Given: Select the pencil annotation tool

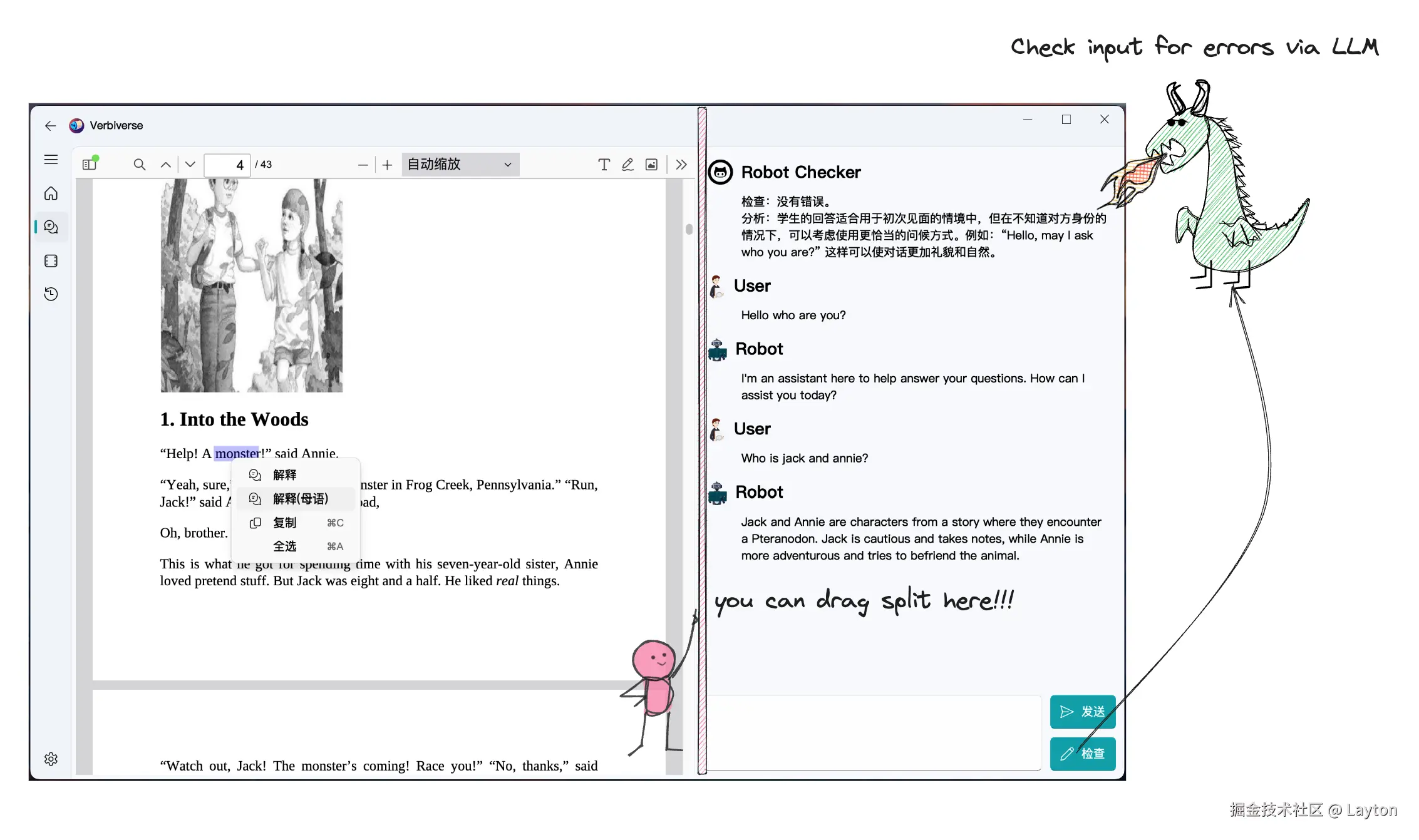Looking at the screenshot, I should 627,165.
